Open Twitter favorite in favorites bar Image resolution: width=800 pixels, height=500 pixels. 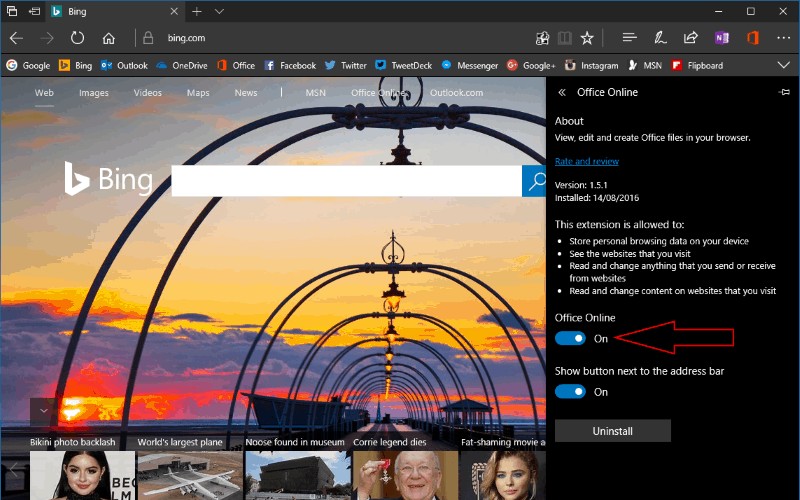pyautogui.click(x=346, y=65)
